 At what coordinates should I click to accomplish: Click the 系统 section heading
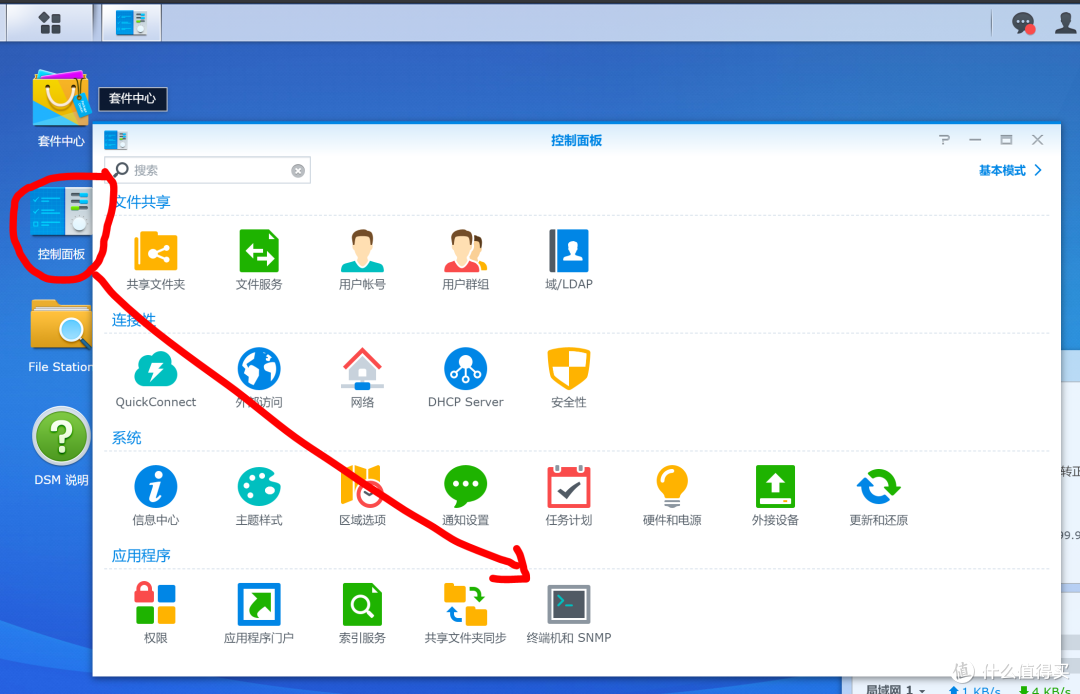[127, 438]
